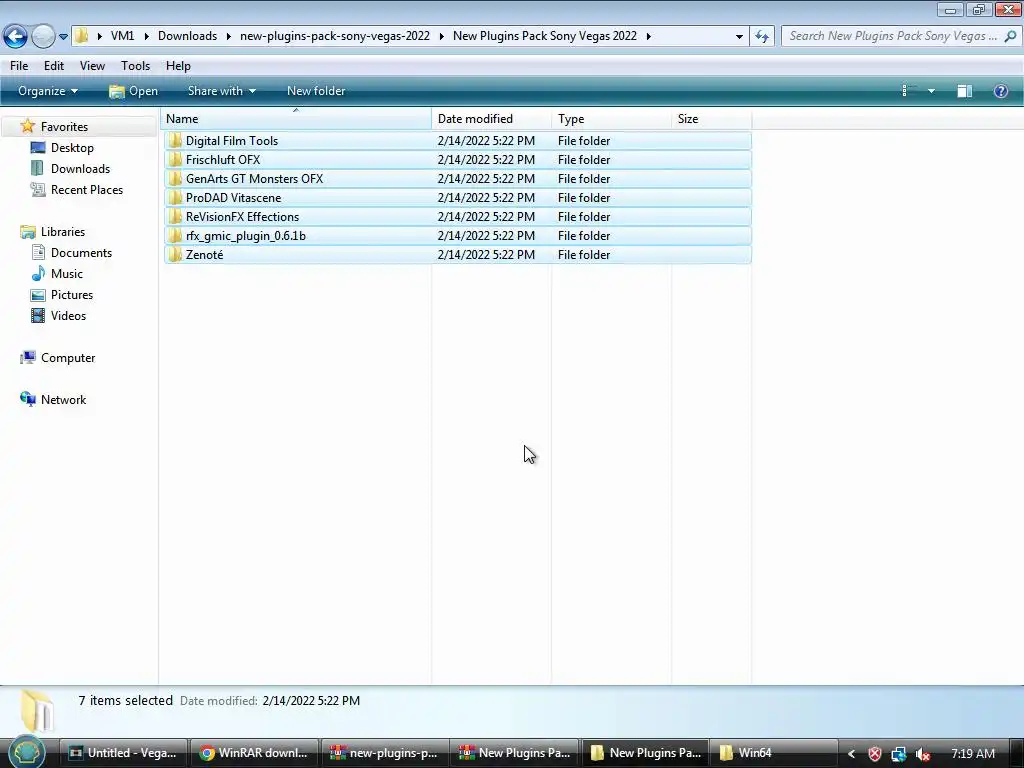This screenshot has width=1024, height=768.
Task: Expand the arrow after New Plugins Pack Sony Vegas 2022
Action: pos(648,36)
